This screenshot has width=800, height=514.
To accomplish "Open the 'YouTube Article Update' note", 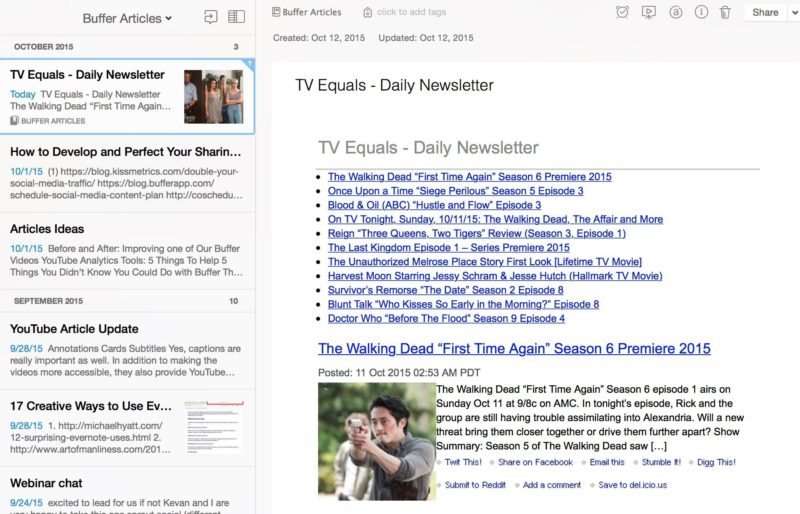I will tap(128, 351).
